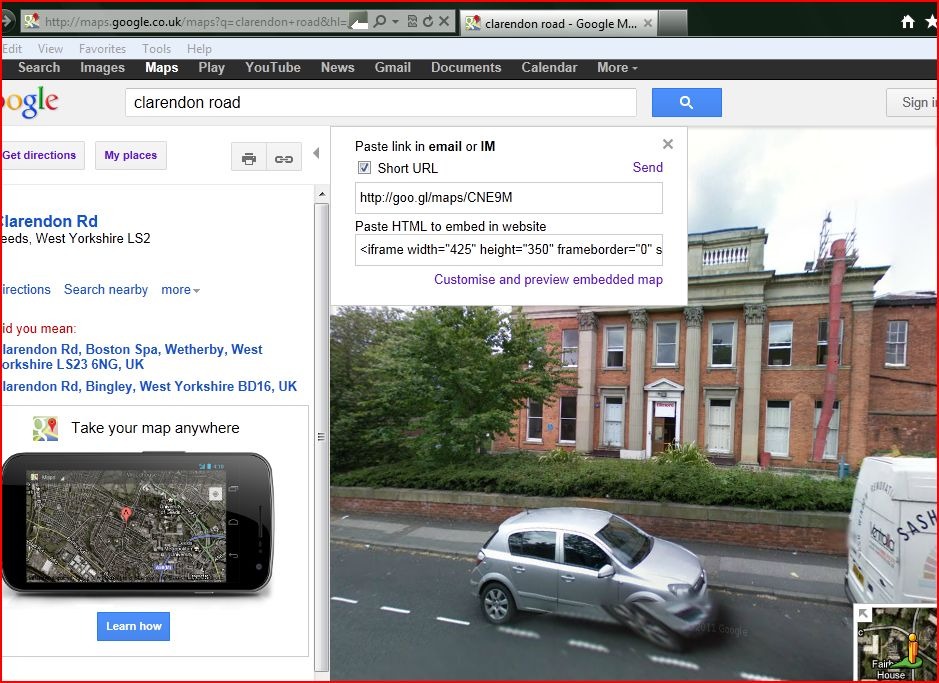Toggle the Short URL checkbox
The image size is (939, 683).
point(364,168)
